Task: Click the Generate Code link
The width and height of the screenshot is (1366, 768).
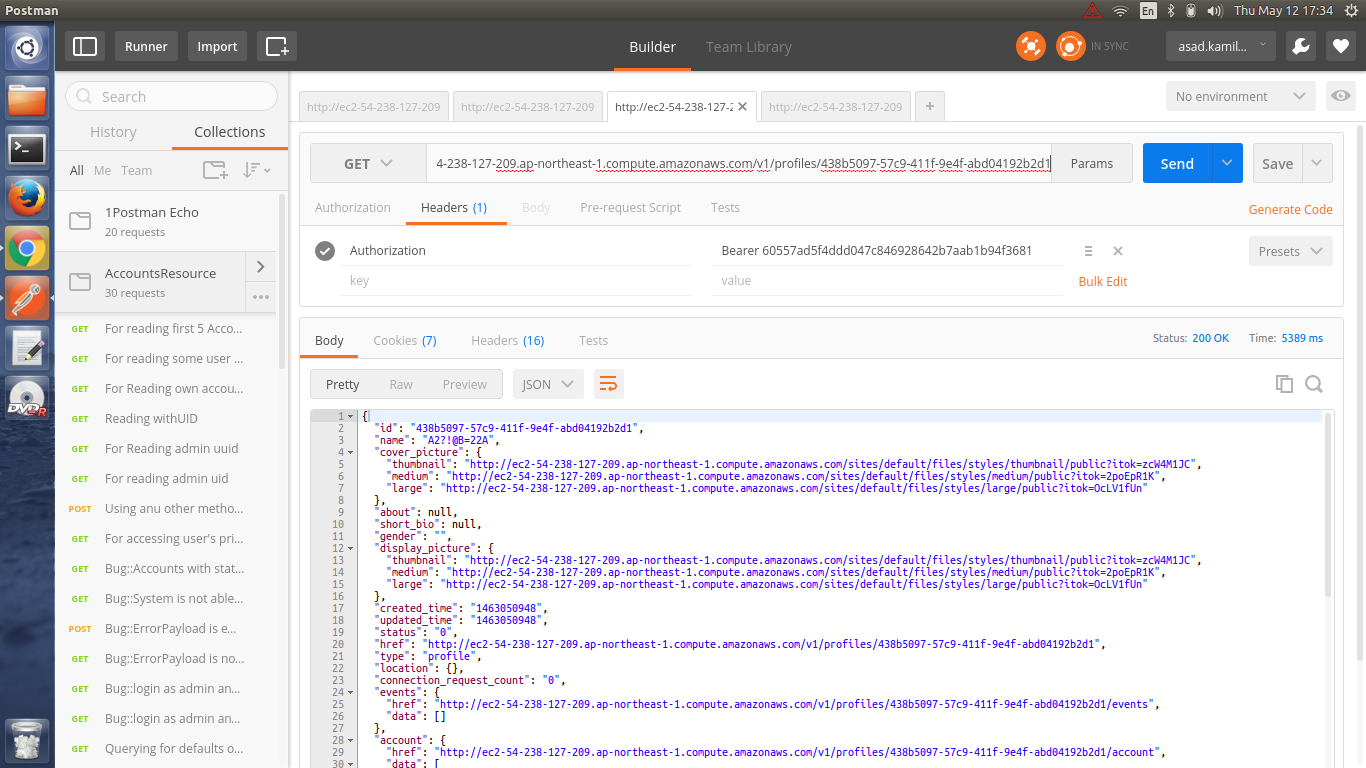Action: [1290, 209]
